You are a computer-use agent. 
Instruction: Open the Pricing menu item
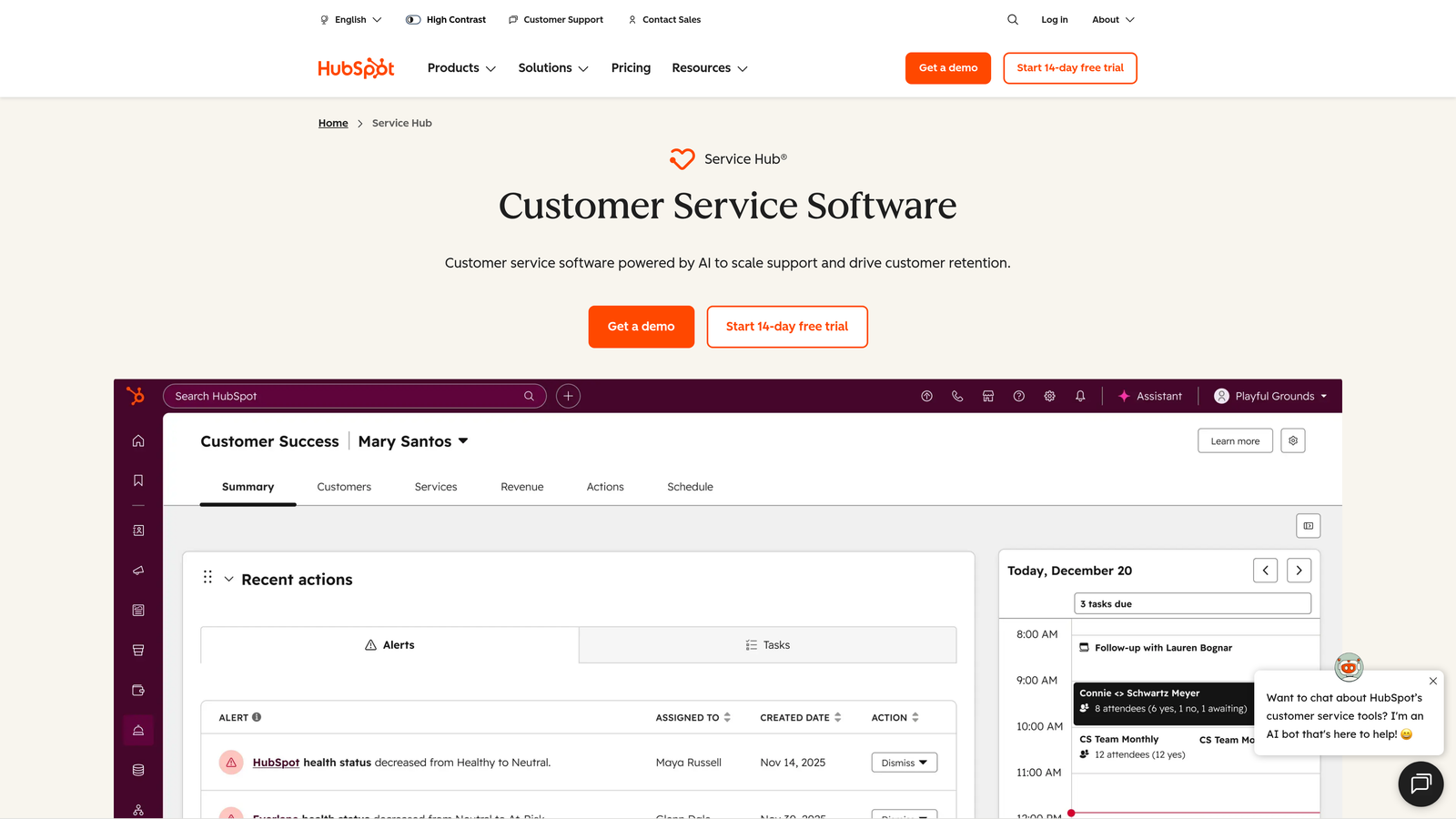click(x=631, y=67)
